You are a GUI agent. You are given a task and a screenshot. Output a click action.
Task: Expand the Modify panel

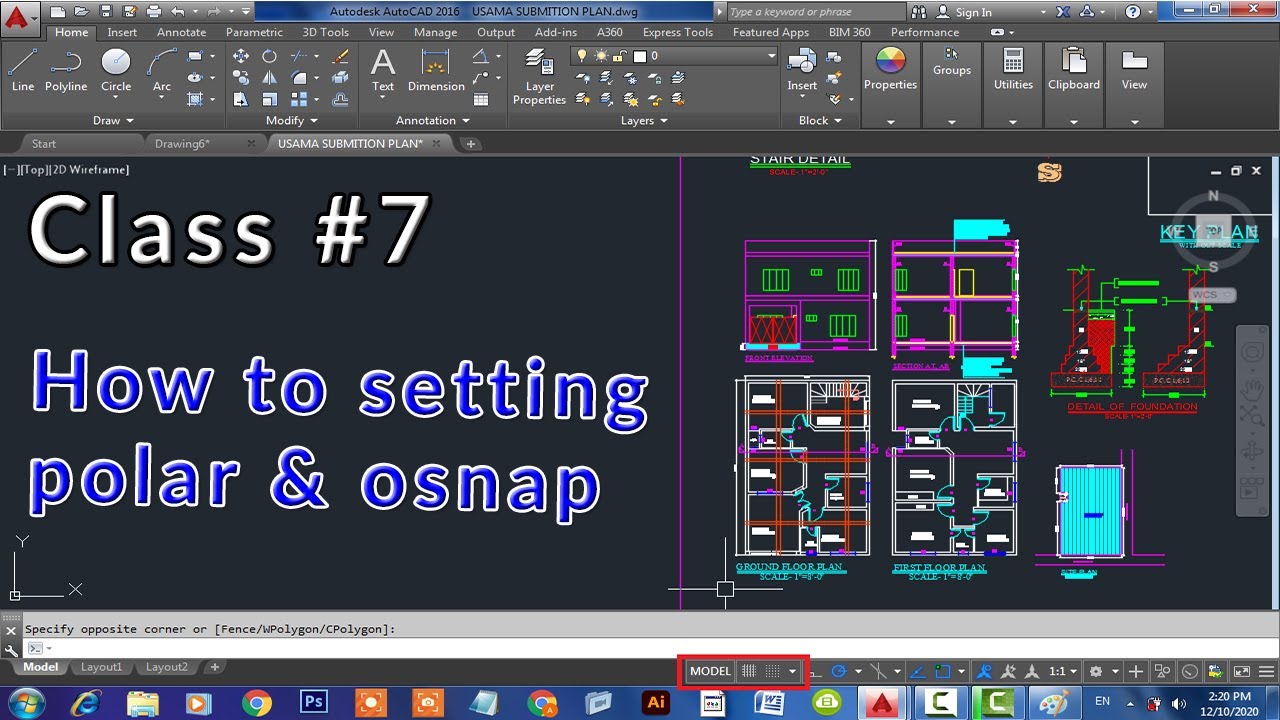point(291,120)
